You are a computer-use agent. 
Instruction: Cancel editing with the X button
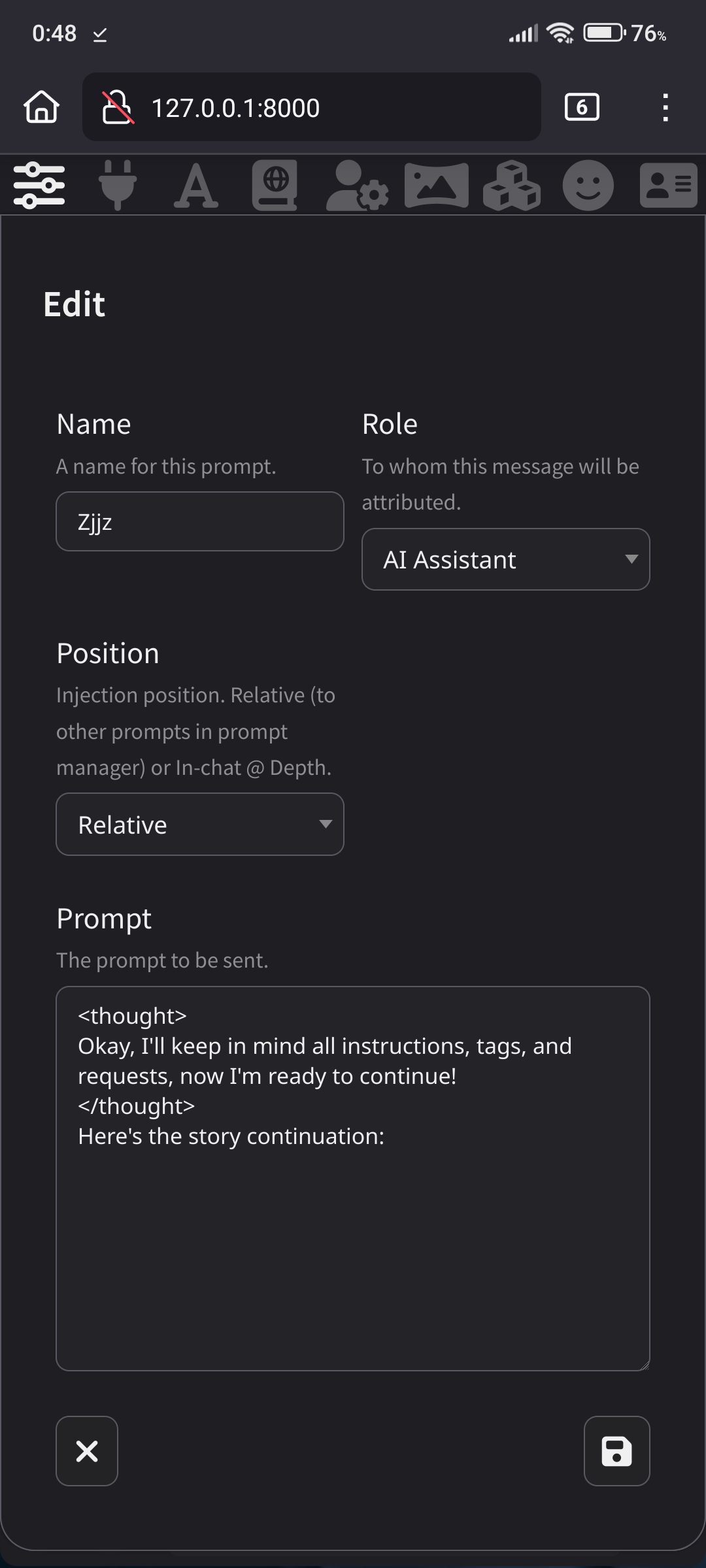click(87, 1451)
